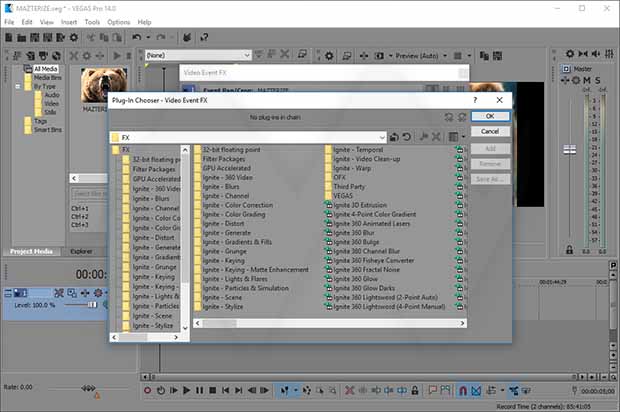Collapse the By Type tree node
The width and height of the screenshot is (620, 412).
18,86
